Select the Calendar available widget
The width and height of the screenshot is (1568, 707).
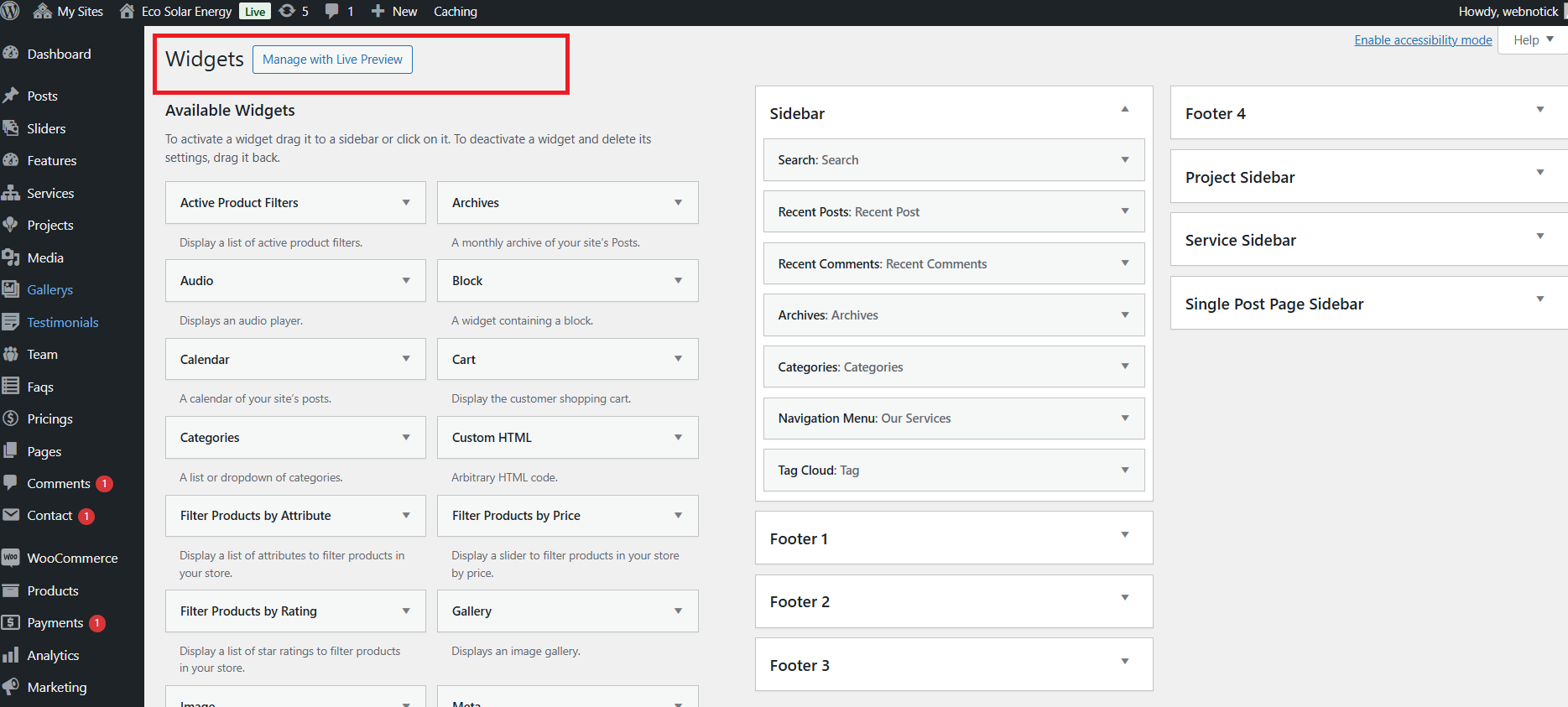point(295,359)
